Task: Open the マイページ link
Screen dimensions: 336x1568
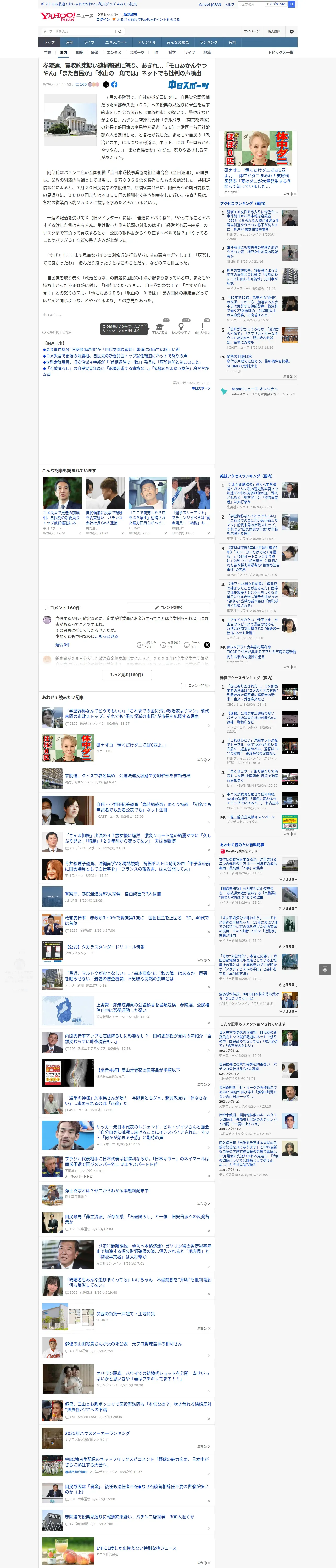Action: point(251,32)
